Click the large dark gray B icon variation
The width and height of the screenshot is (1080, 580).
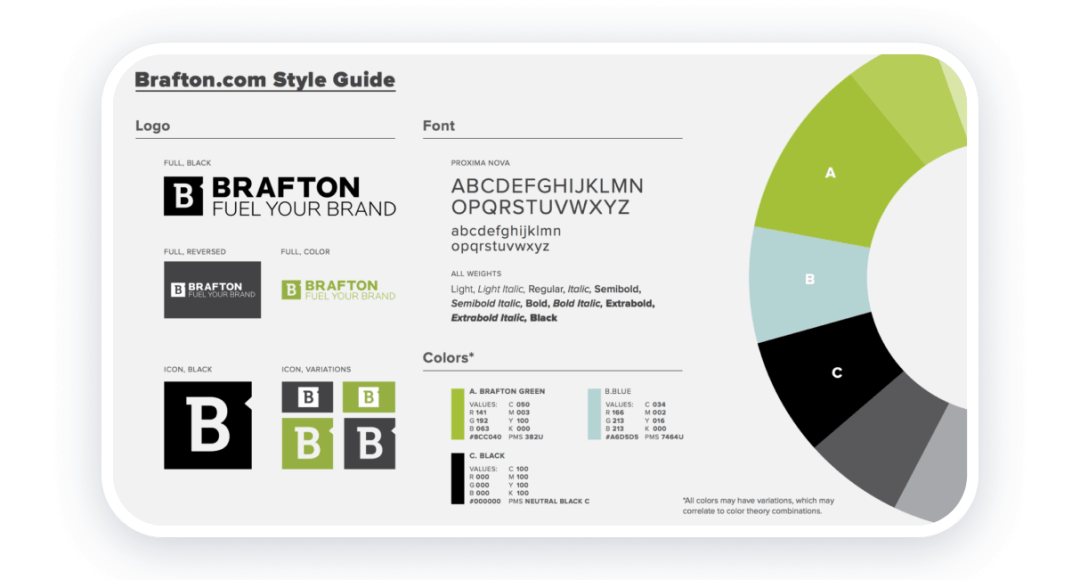[x=369, y=444]
